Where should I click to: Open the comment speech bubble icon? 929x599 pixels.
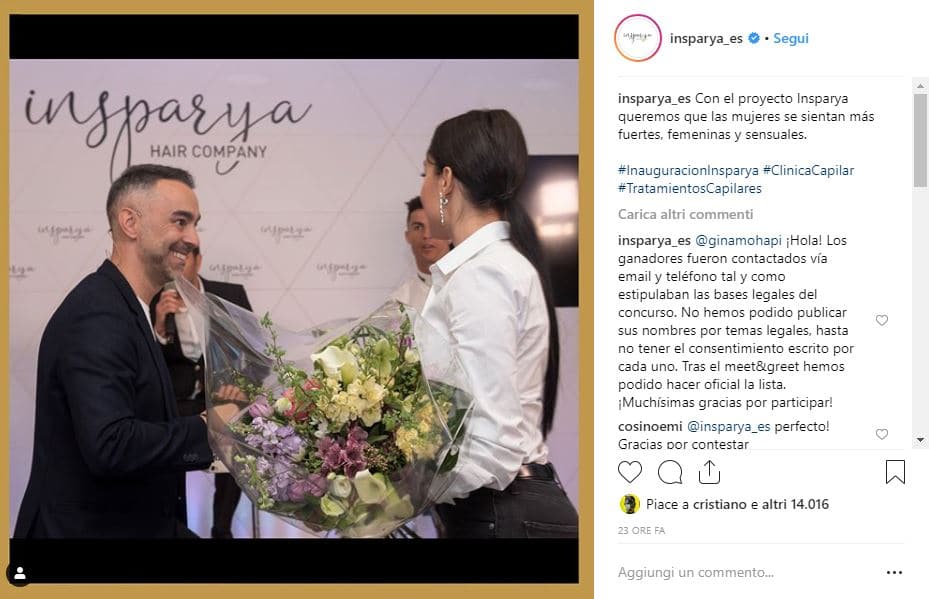[670, 472]
